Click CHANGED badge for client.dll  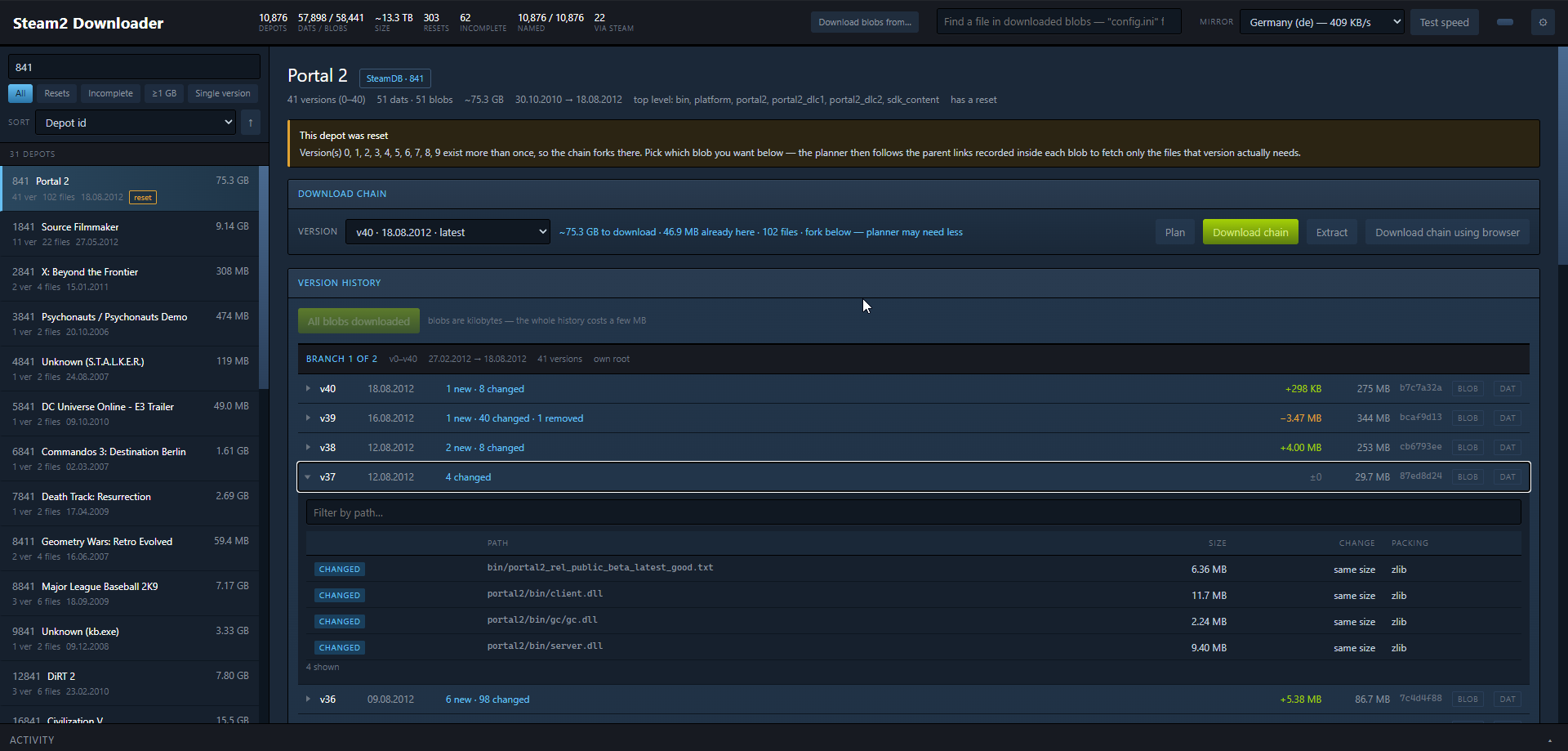pyautogui.click(x=340, y=596)
